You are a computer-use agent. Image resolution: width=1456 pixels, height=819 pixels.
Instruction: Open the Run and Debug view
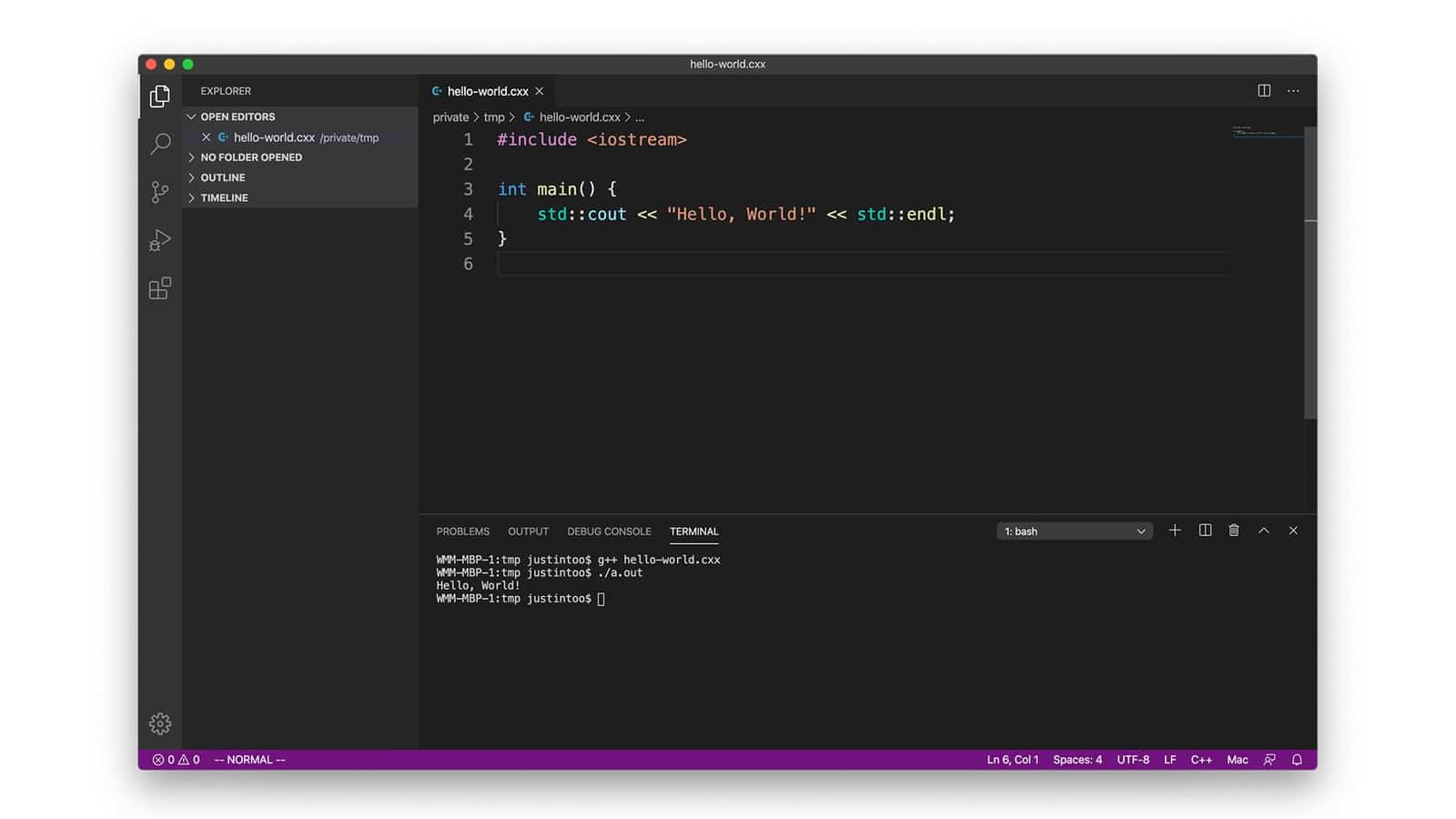tap(160, 240)
